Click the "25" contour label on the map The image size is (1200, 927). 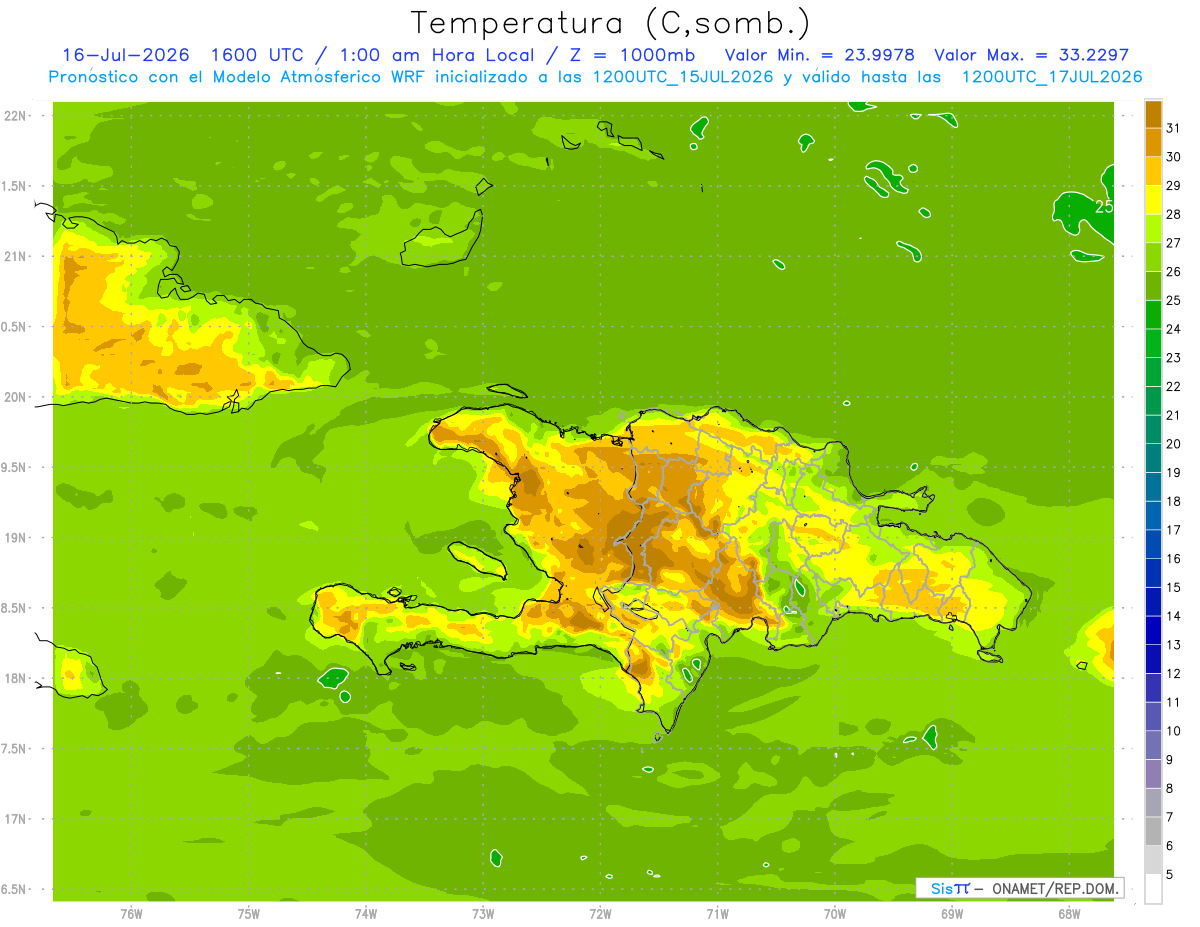coord(1104,207)
